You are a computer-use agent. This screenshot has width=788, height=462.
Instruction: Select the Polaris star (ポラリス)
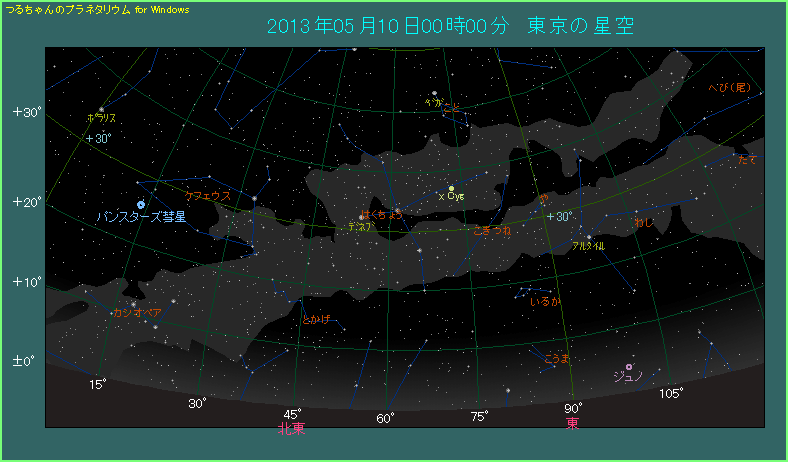101,109
